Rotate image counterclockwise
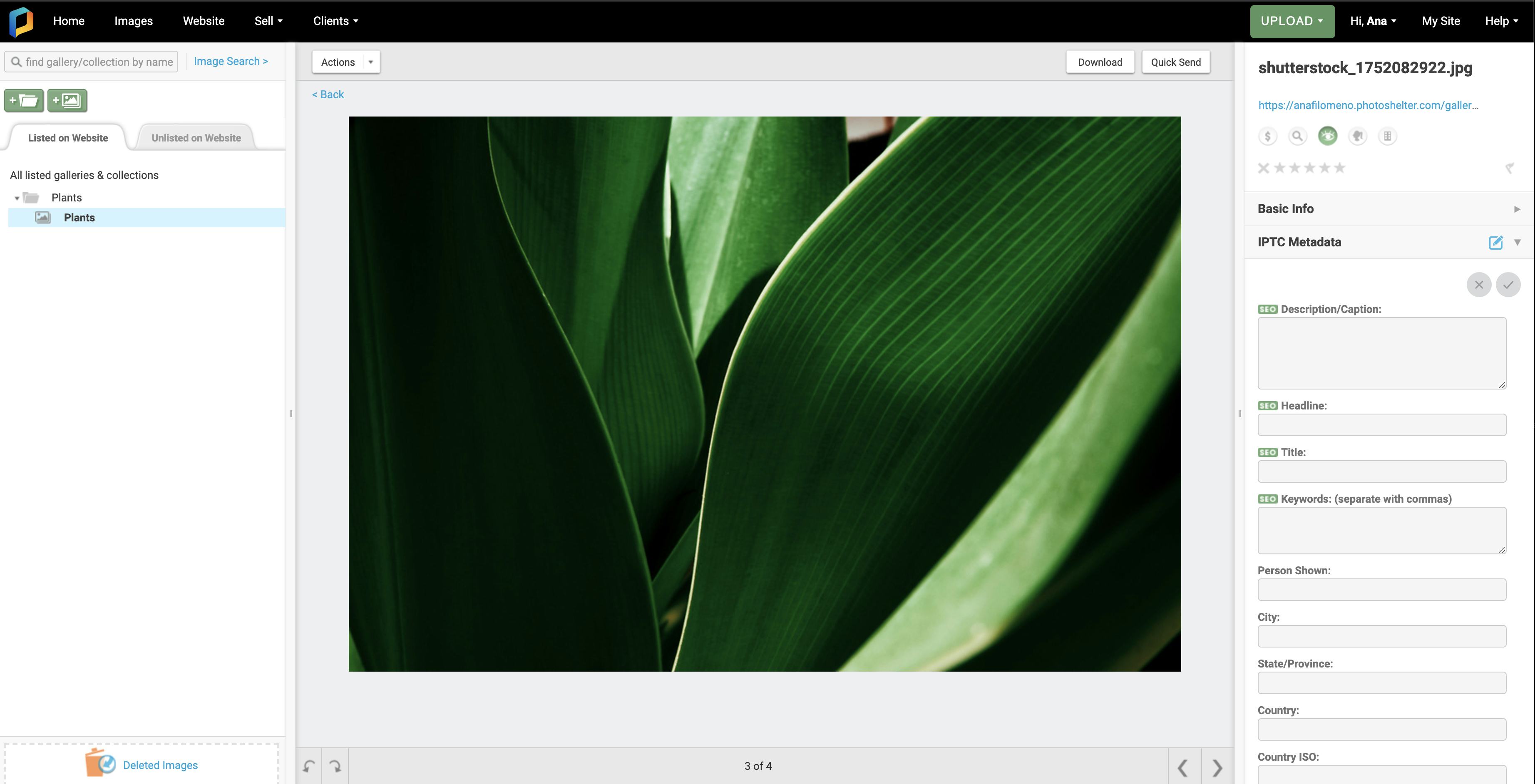The height and width of the screenshot is (784, 1535). point(309,766)
